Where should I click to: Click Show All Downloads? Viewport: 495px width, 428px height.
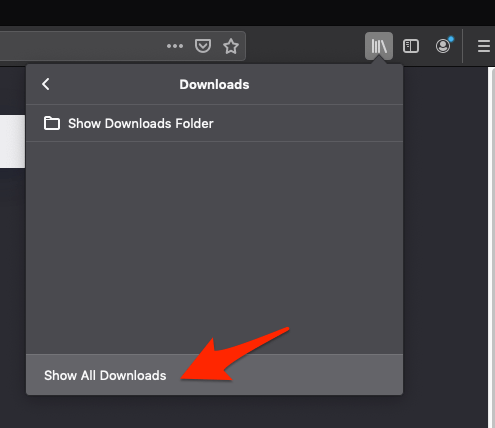click(x=214, y=375)
